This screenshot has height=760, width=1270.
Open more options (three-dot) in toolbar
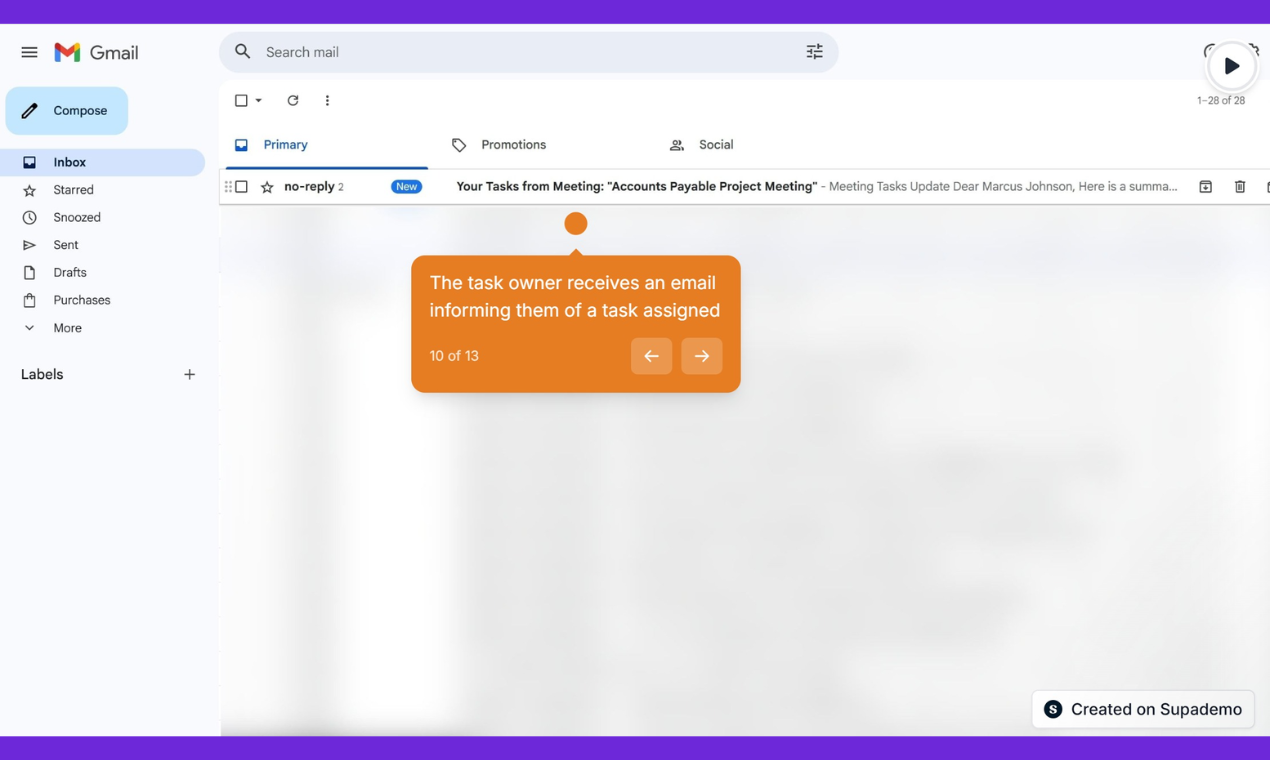coord(327,100)
